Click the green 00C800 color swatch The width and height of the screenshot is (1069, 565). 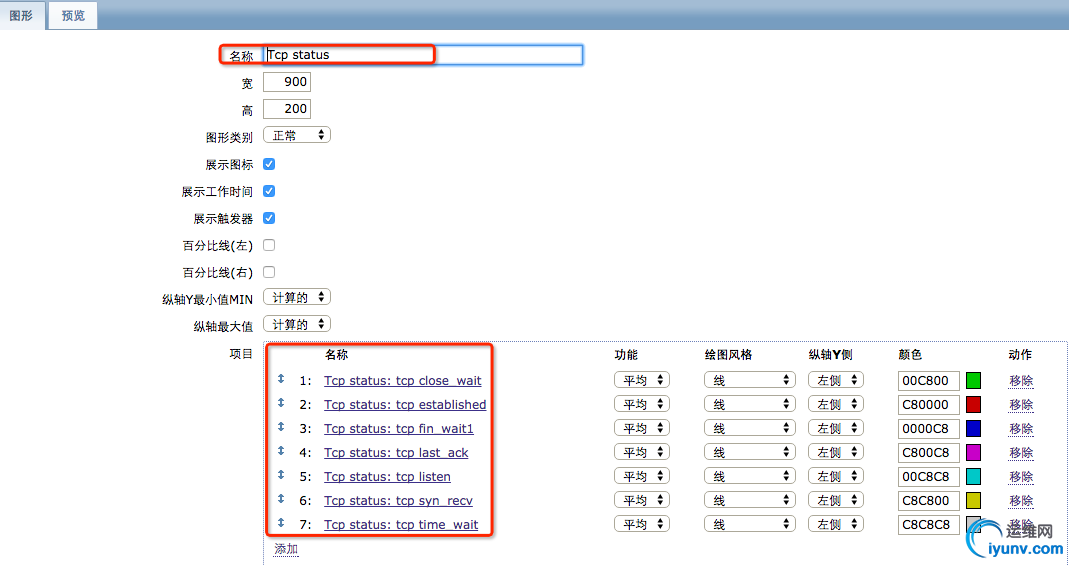(974, 380)
